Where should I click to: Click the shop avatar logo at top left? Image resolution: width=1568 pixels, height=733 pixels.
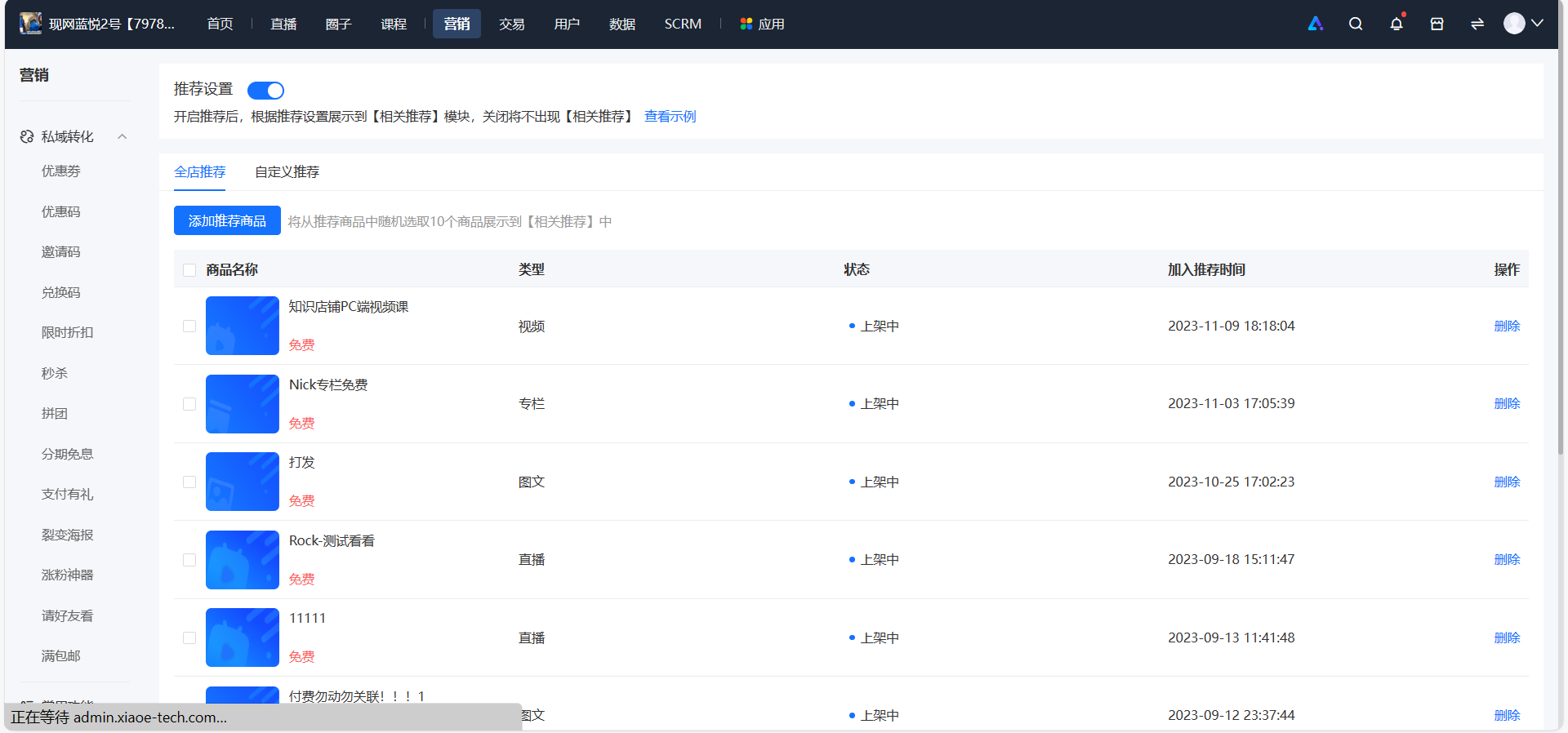tap(31, 24)
